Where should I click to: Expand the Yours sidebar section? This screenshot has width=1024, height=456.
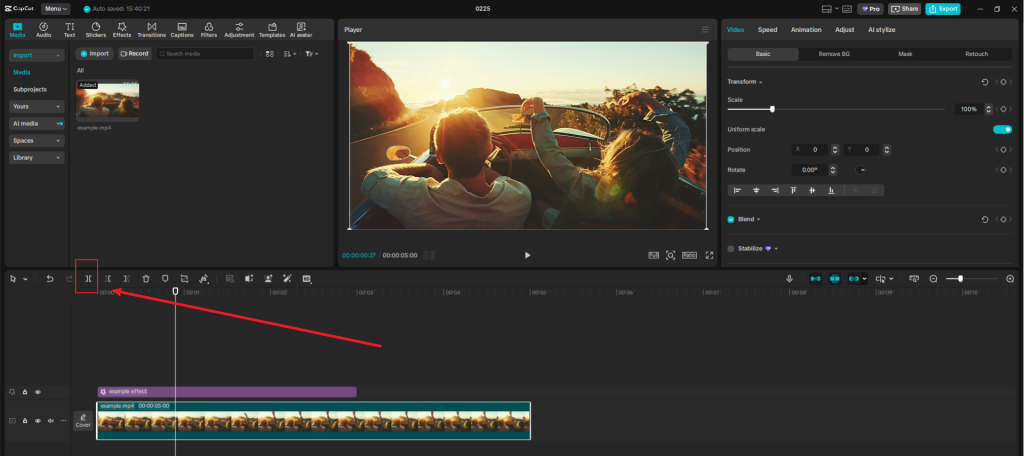[37, 106]
